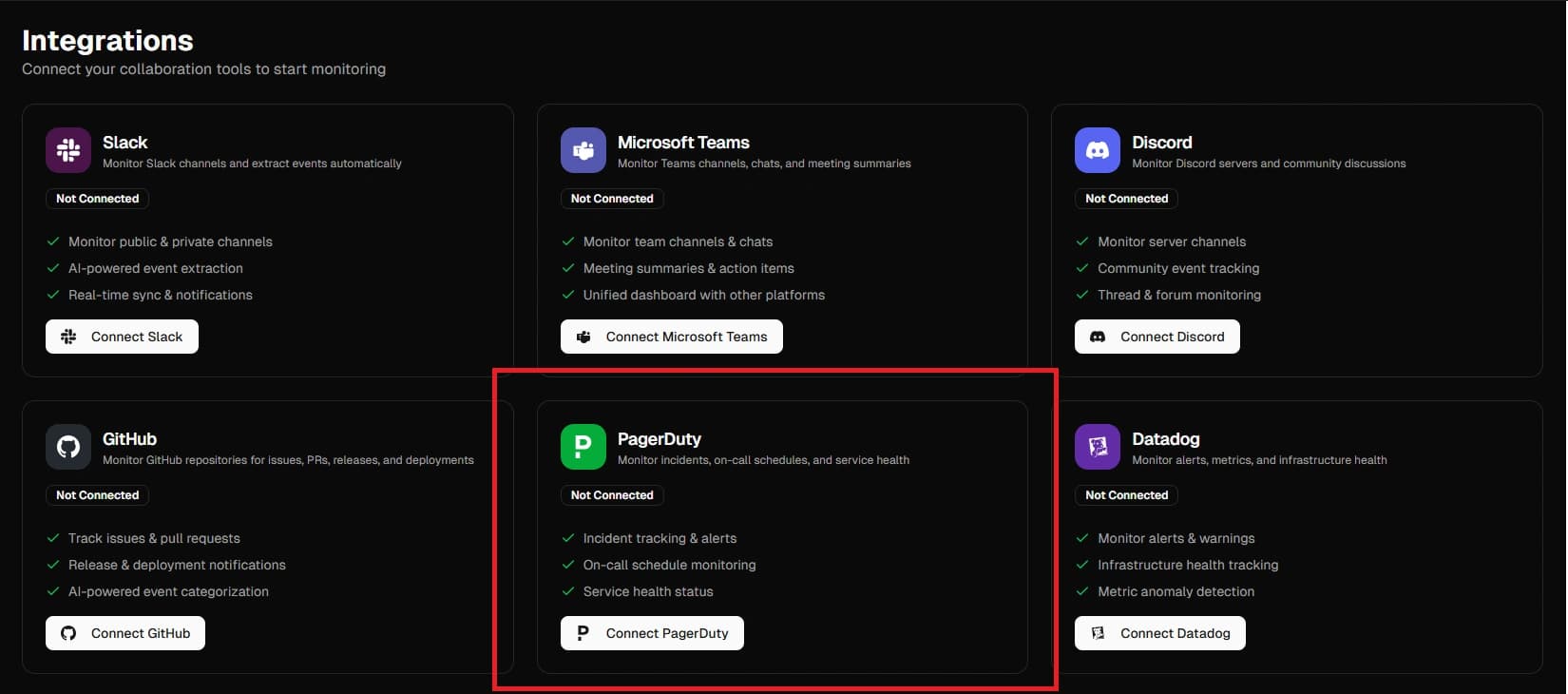Viewport: 1568px width, 694px height.
Task: Click GitHub's Not Connected badge
Action: pos(98,495)
